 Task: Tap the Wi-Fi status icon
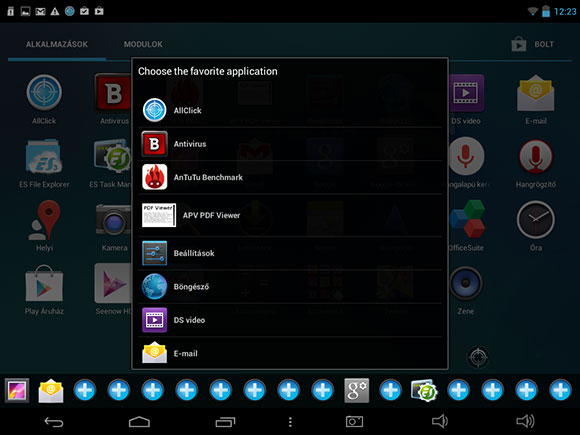(533, 11)
